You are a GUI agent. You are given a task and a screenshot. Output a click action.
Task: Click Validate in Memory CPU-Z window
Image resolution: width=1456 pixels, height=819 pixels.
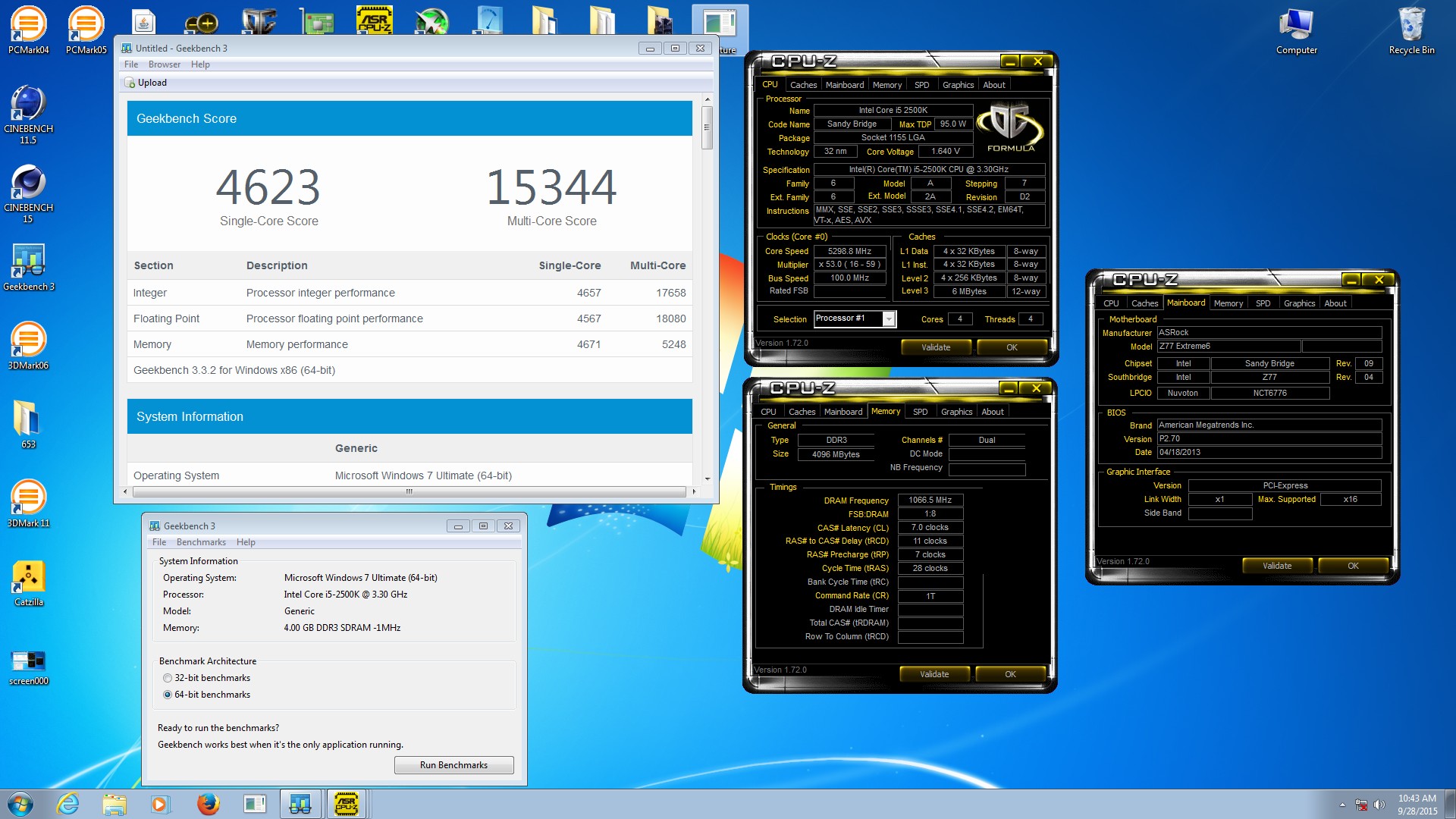coord(934,674)
